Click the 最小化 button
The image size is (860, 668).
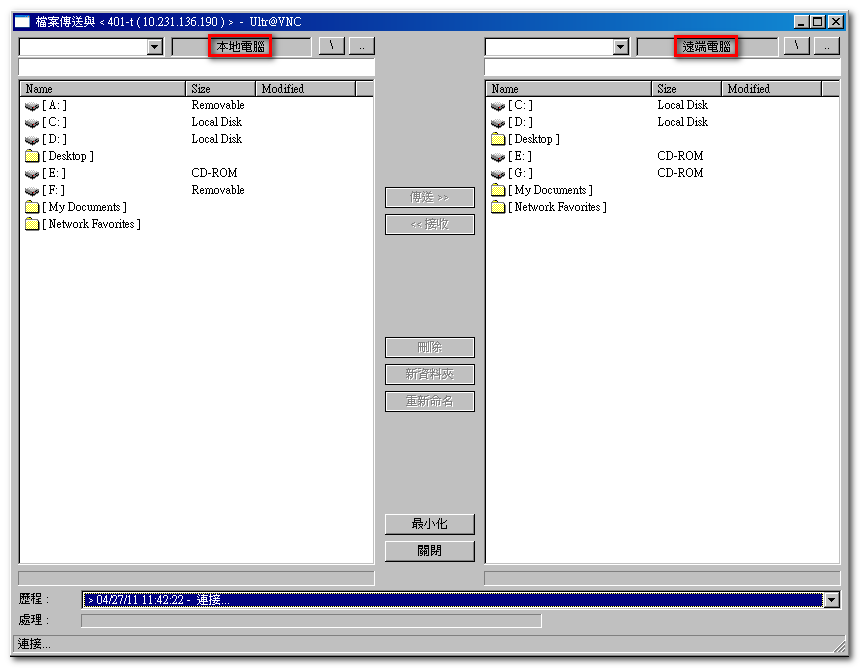pos(429,524)
